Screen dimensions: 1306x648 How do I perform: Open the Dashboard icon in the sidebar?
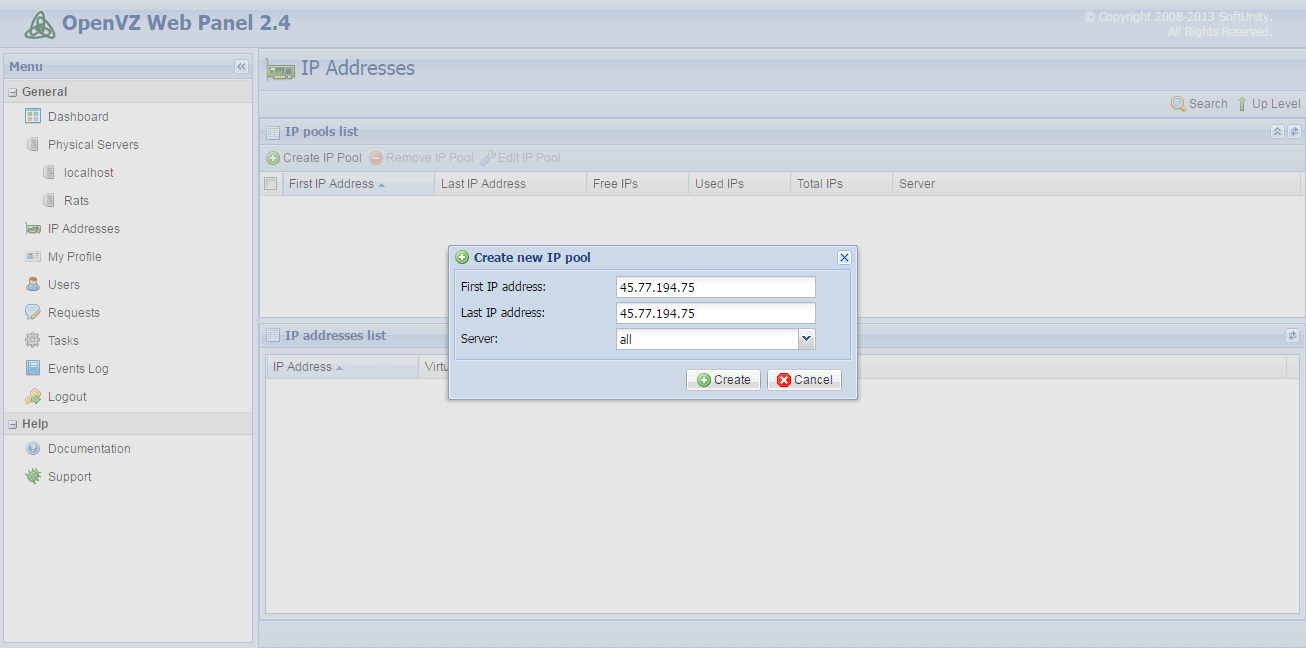pos(33,117)
